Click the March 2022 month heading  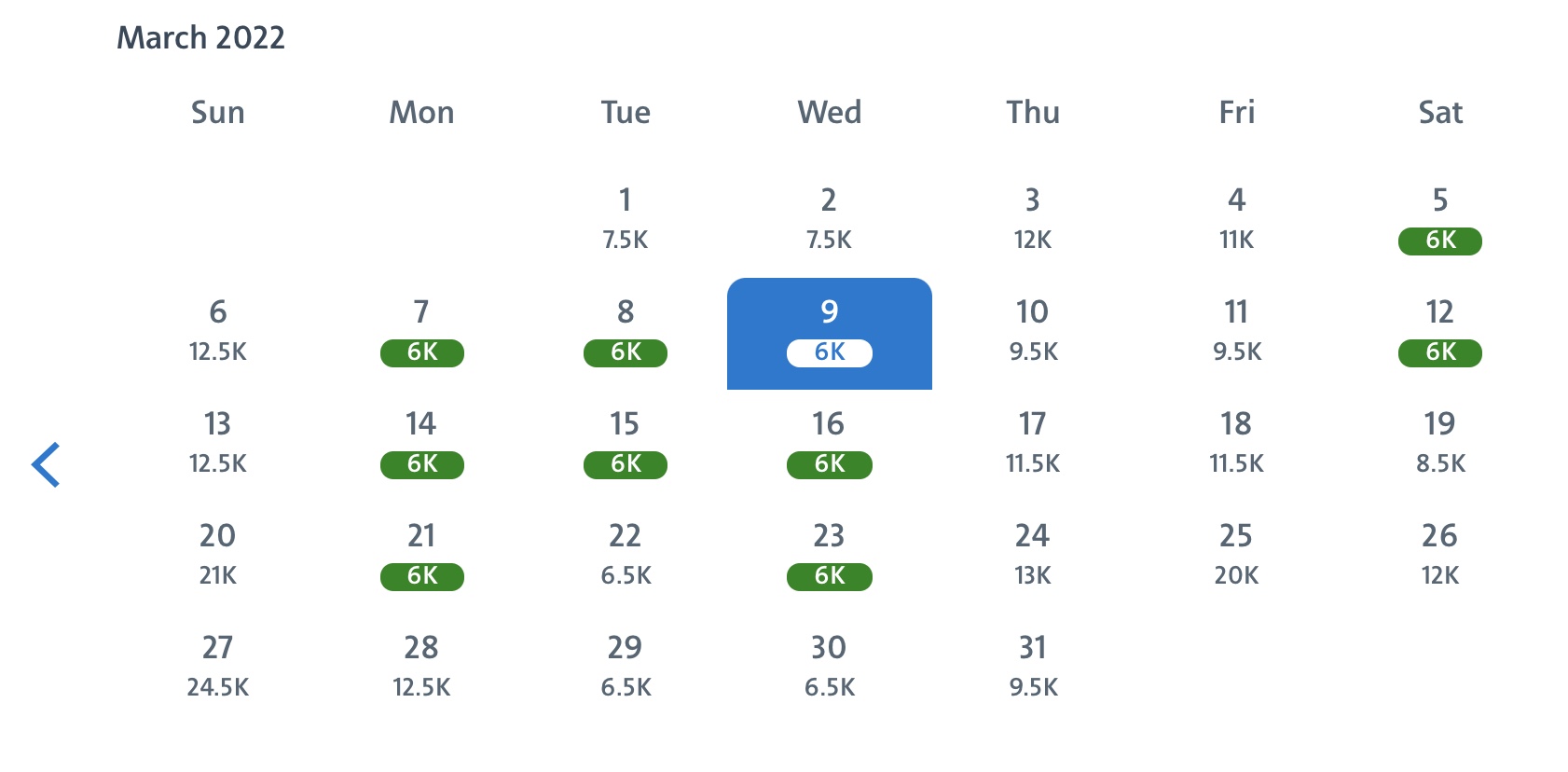(x=200, y=37)
